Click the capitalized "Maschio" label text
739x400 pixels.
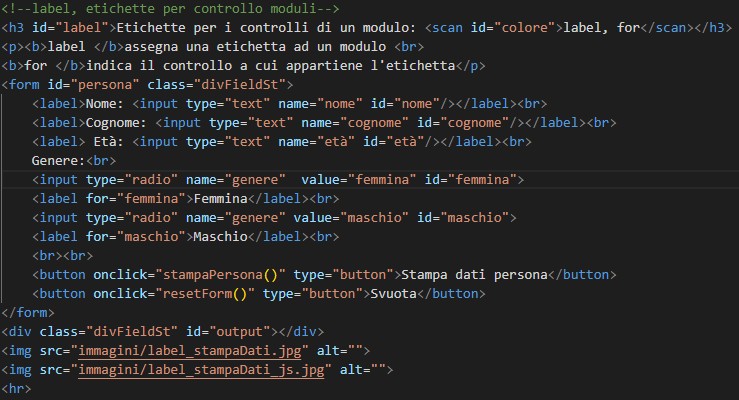pyautogui.click(x=222, y=236)
